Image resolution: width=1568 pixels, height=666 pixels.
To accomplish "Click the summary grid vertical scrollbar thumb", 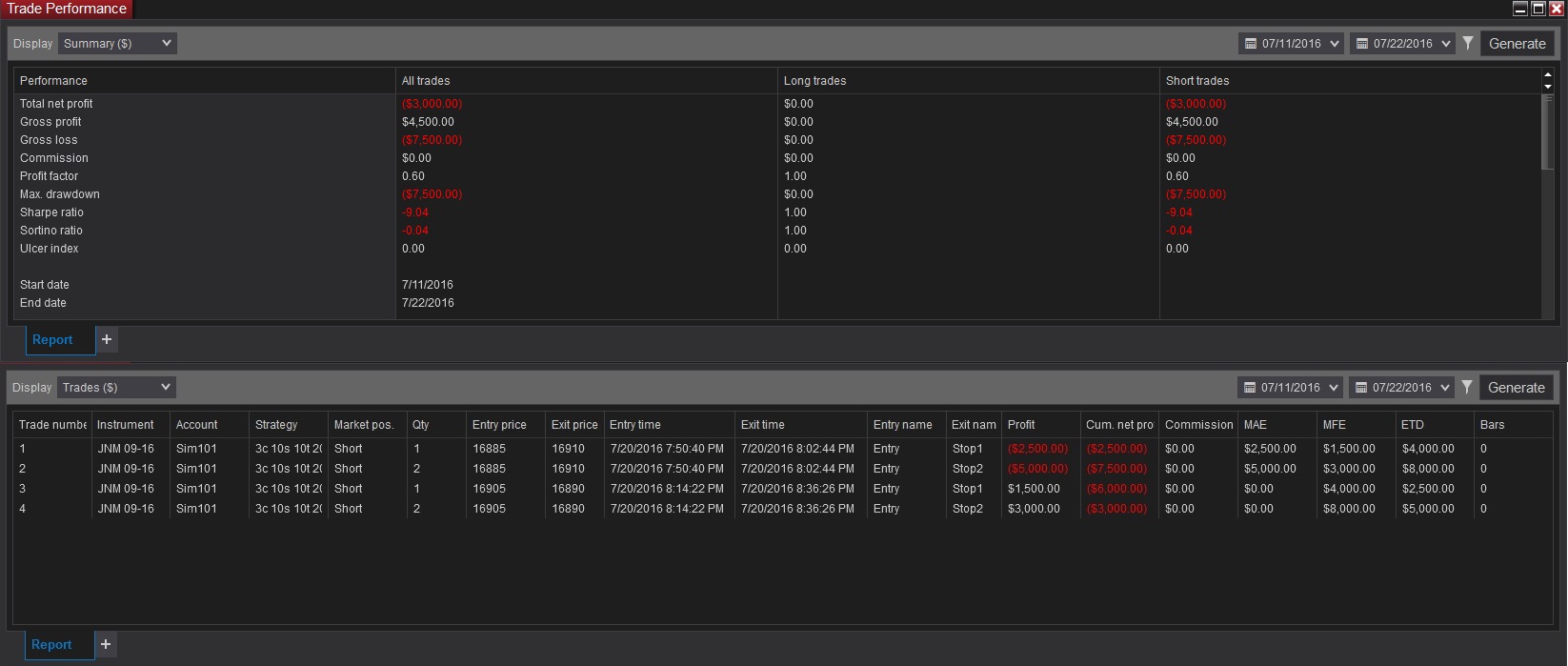I will 1547,132.
